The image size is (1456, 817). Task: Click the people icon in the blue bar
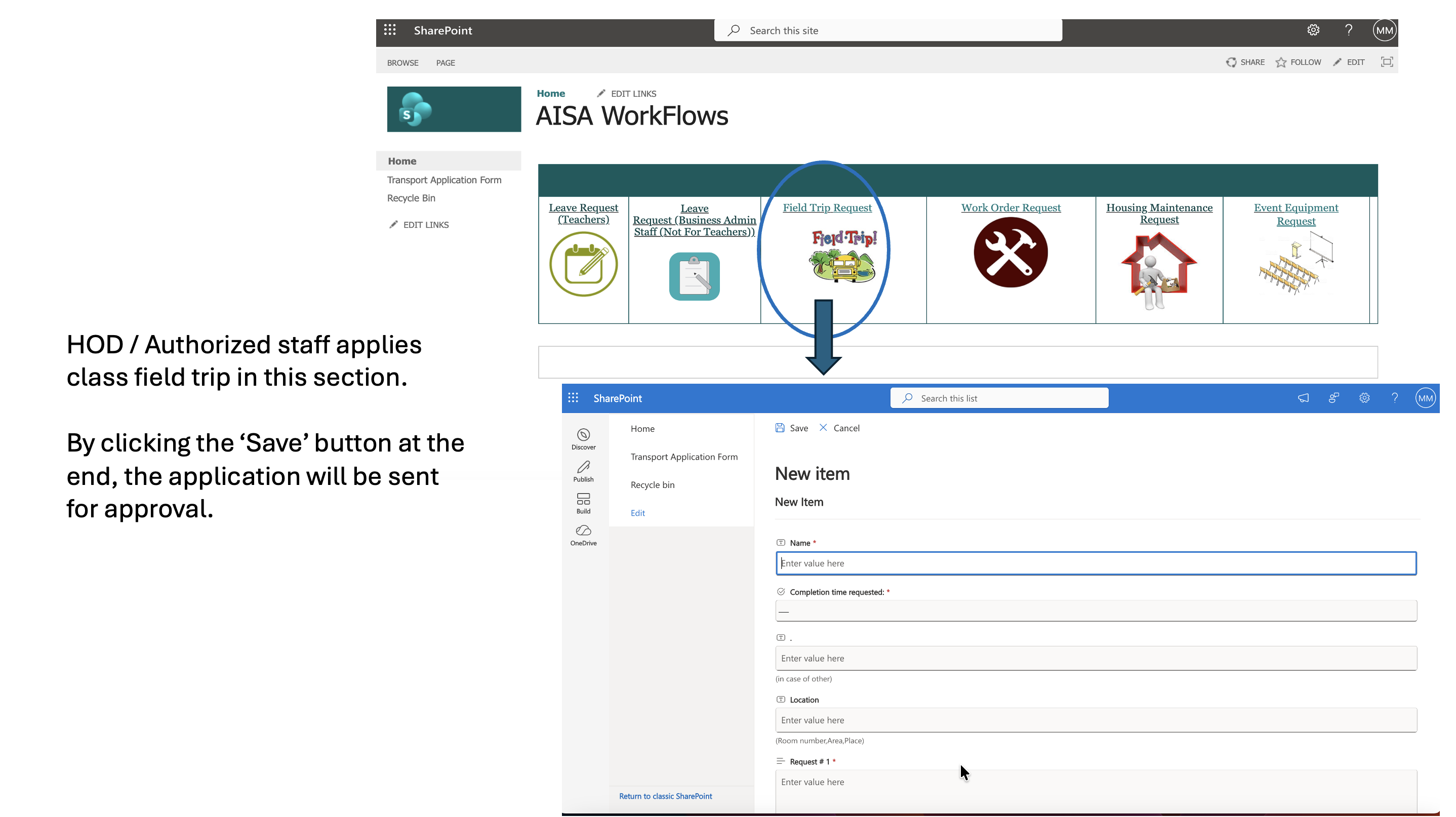coord(1333,398)
